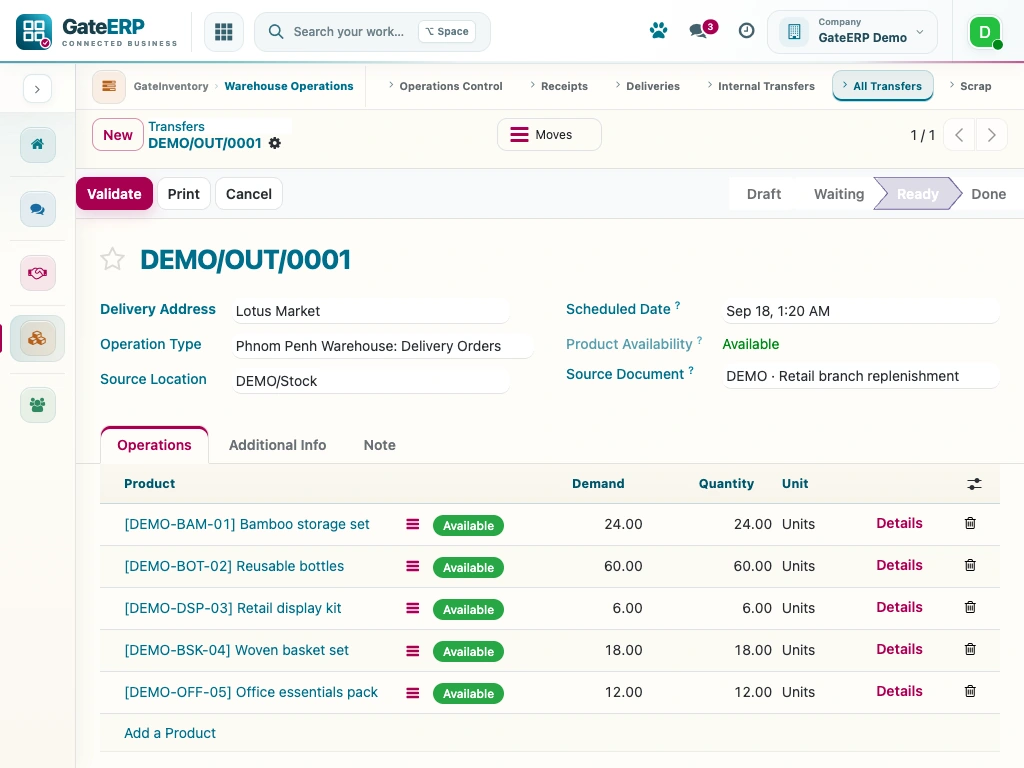Open Discuss chat in sidebar
Screen dimensions: 1024x768
(37, 209)
